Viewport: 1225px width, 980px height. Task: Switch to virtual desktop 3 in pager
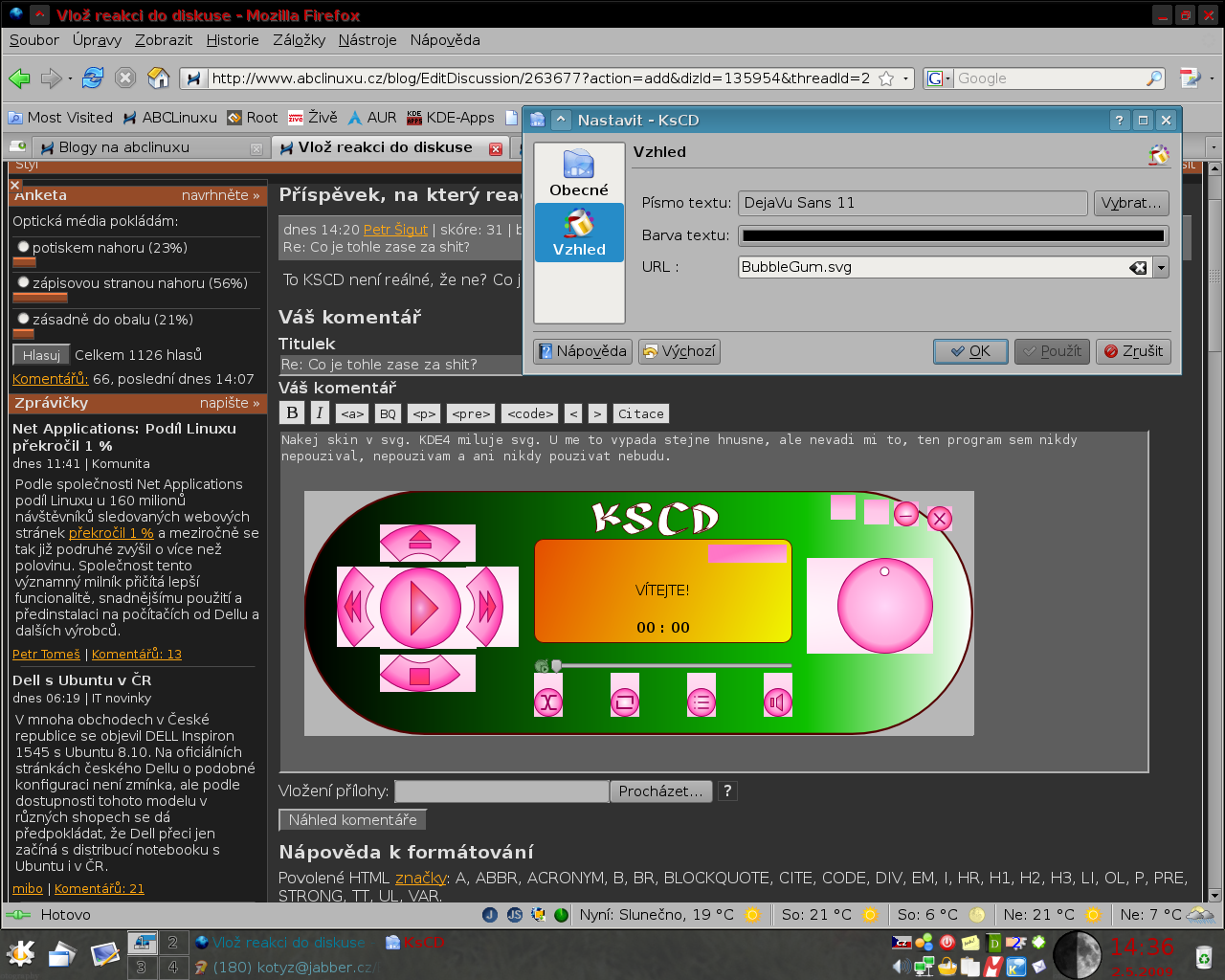[x=142, y=967]
